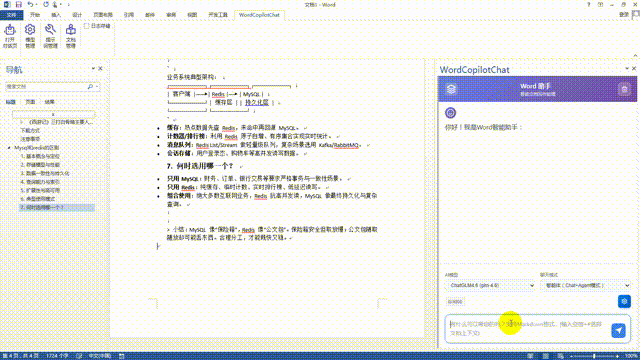Expand the 《西游记》 heading in navigation tree
Viewport: 640px width, 360px height.
22,122
